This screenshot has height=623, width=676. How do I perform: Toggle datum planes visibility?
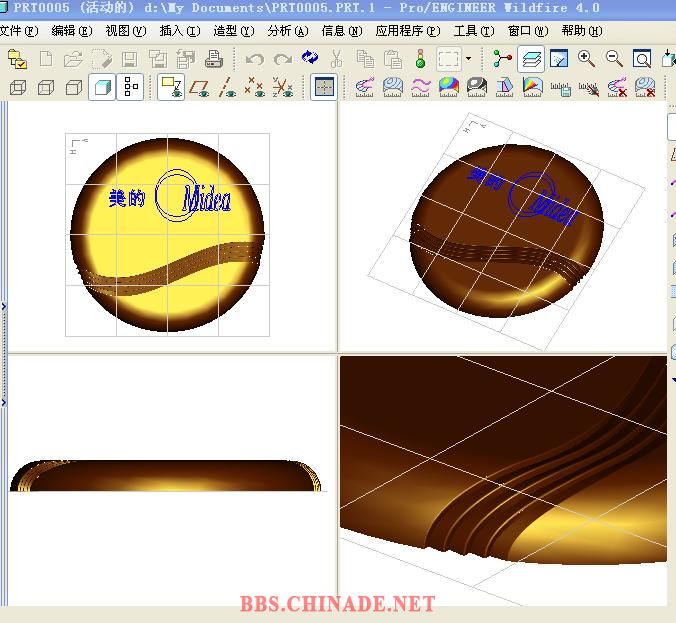[199, 88]
